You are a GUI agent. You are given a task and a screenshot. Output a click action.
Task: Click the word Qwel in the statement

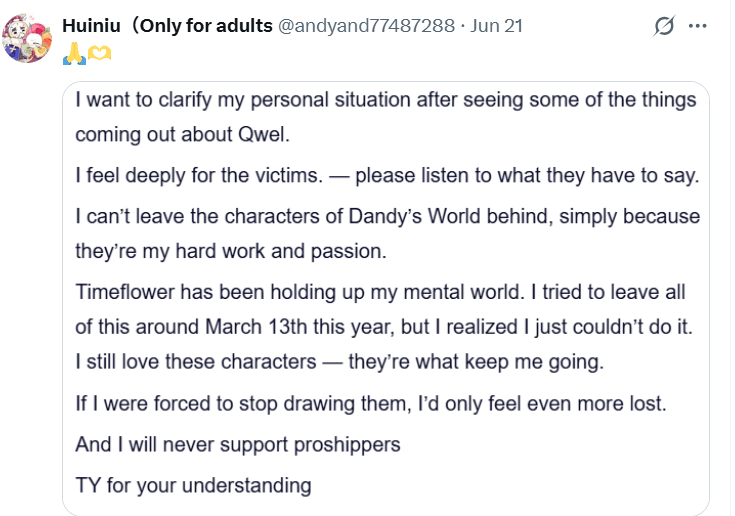(x=263, y=135)
